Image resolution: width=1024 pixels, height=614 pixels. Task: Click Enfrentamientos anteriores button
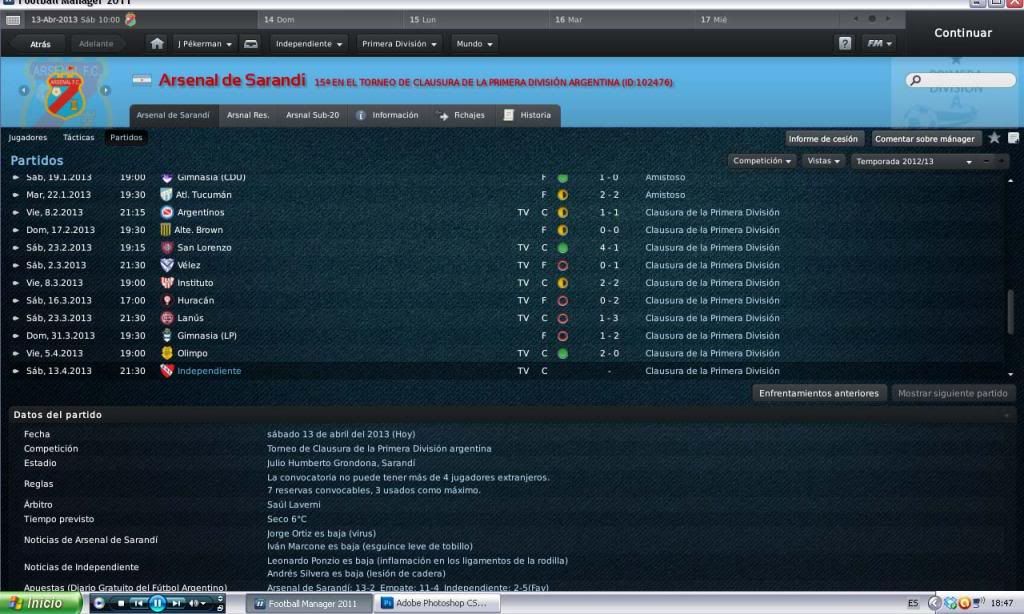819,393
